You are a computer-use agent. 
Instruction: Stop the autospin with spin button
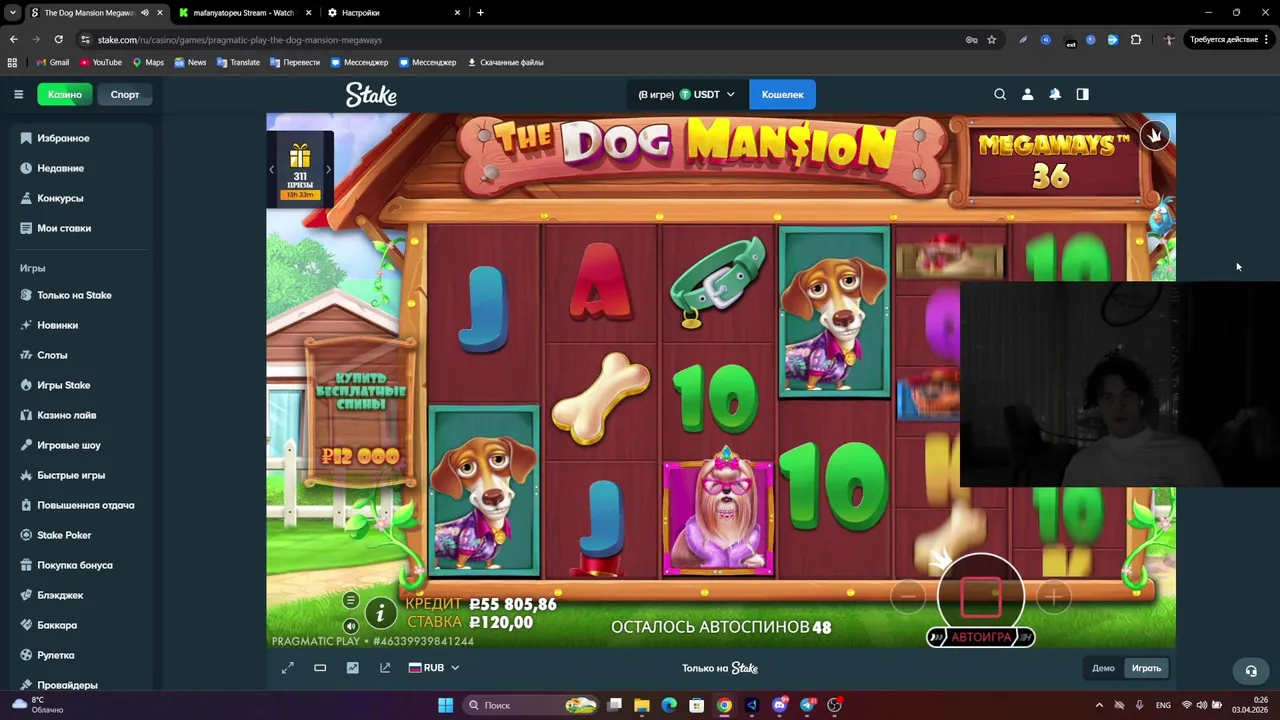[x=981, y=596]
